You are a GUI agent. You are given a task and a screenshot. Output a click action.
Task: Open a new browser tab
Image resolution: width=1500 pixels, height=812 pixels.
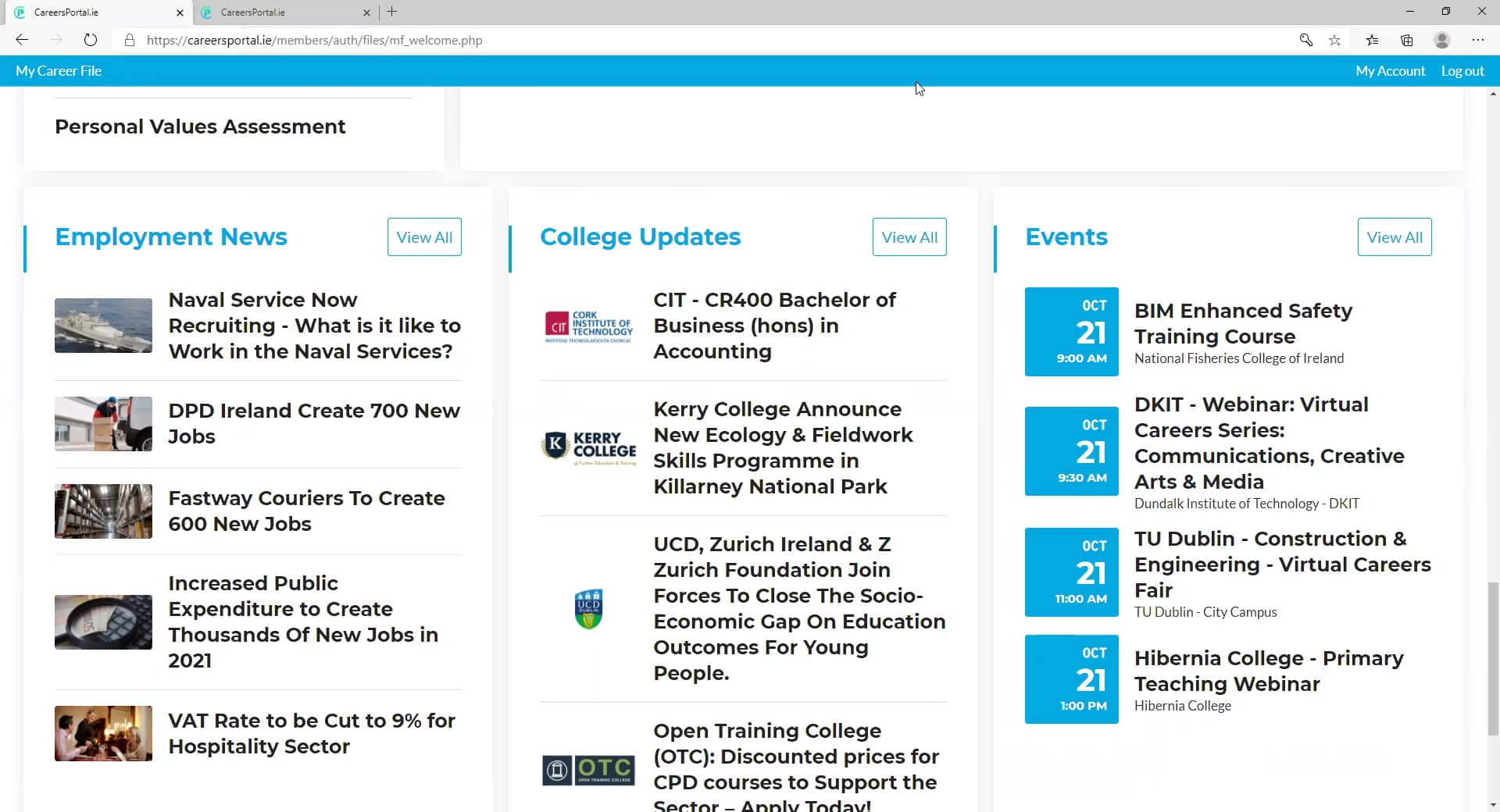coord(391,12)
